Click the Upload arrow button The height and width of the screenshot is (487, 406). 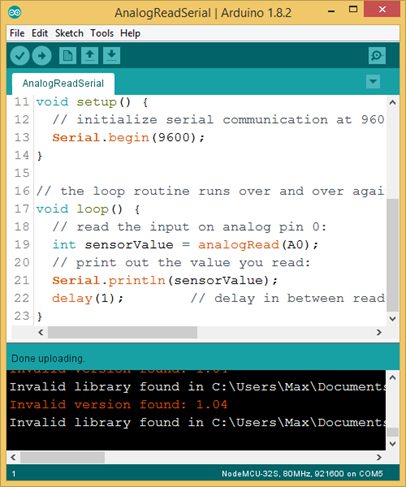click(42, 56)
